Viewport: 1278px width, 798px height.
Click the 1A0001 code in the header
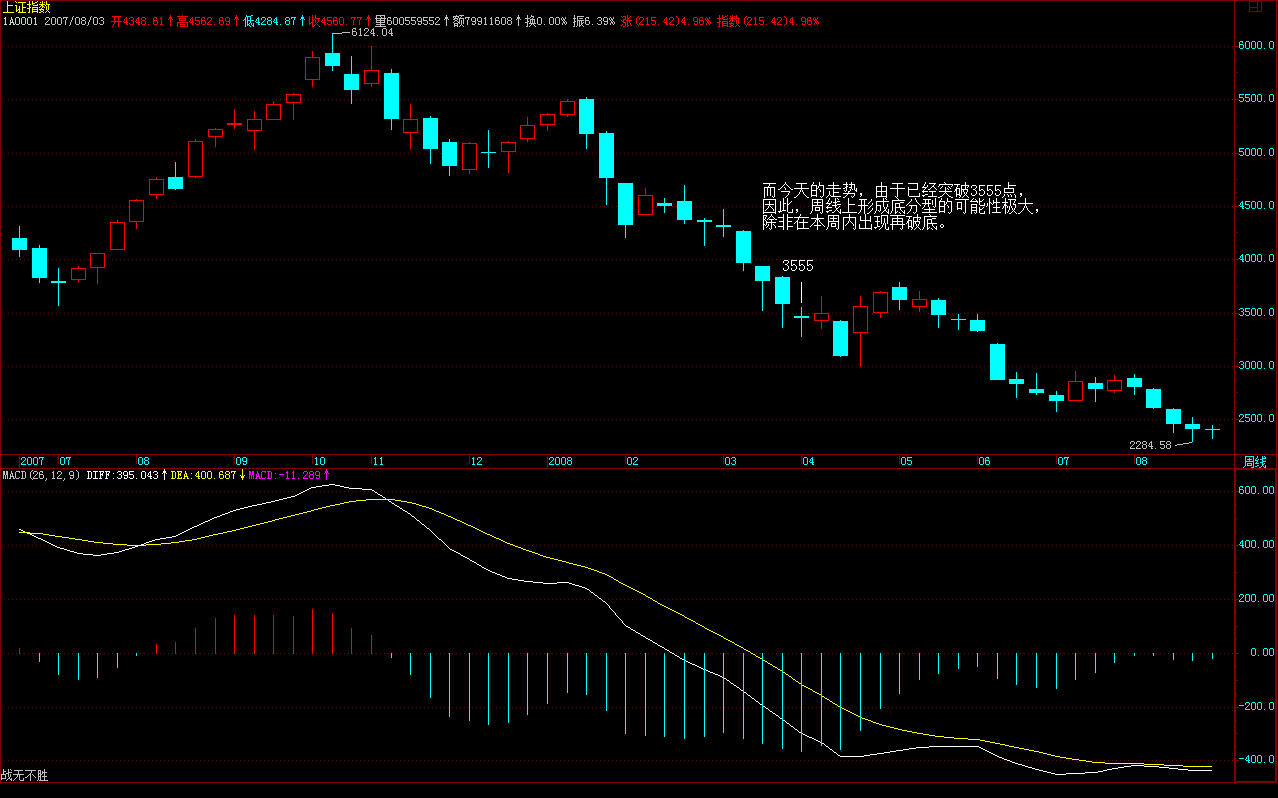point(20,20)
